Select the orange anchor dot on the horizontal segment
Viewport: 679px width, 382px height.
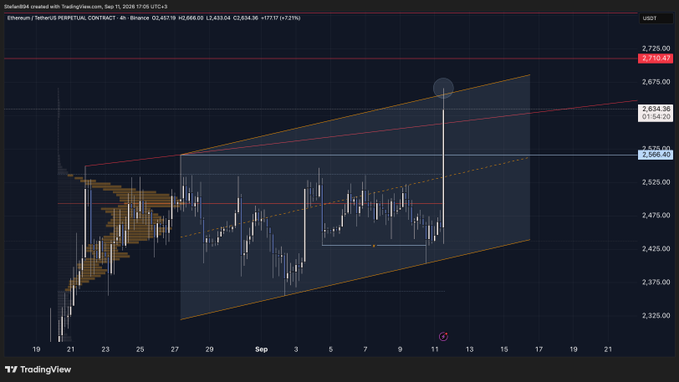coord(374,246)
